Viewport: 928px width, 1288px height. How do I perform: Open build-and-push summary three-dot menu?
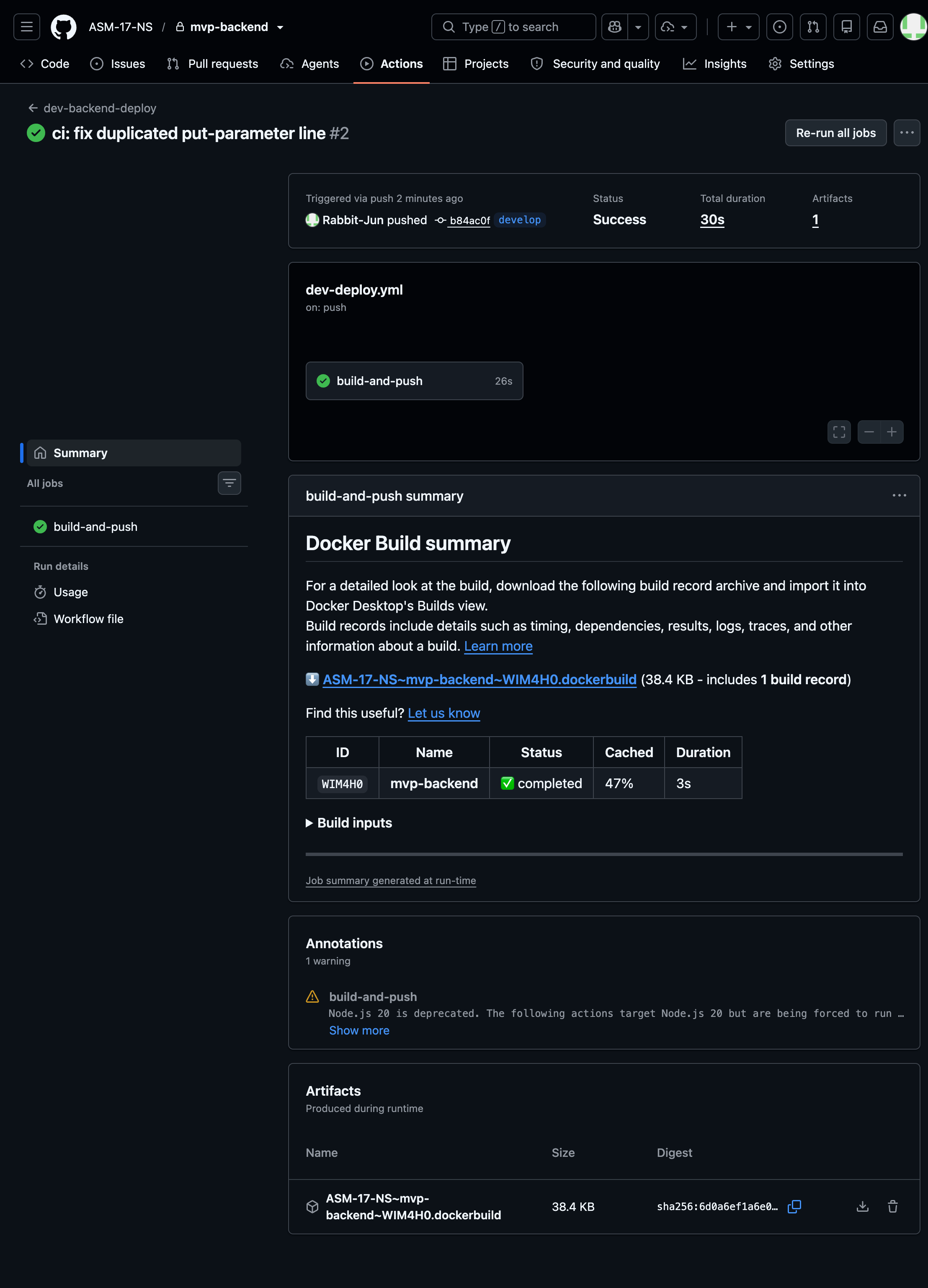[x=899, y=496]
